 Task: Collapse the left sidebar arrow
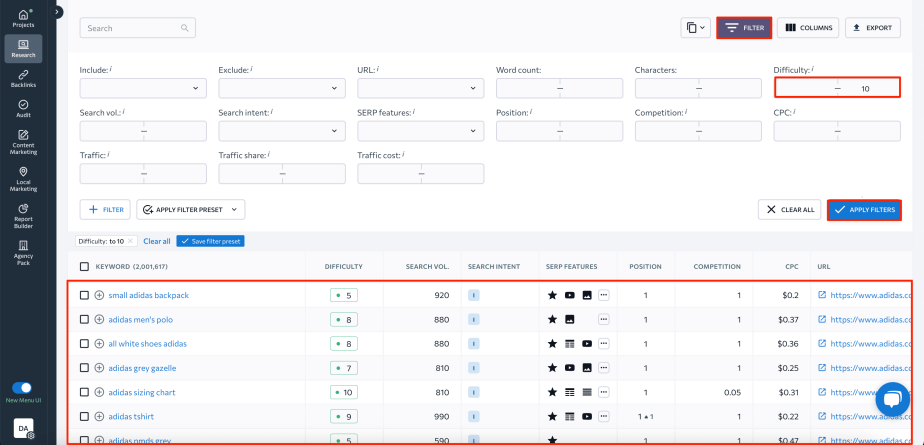point(58,11)
